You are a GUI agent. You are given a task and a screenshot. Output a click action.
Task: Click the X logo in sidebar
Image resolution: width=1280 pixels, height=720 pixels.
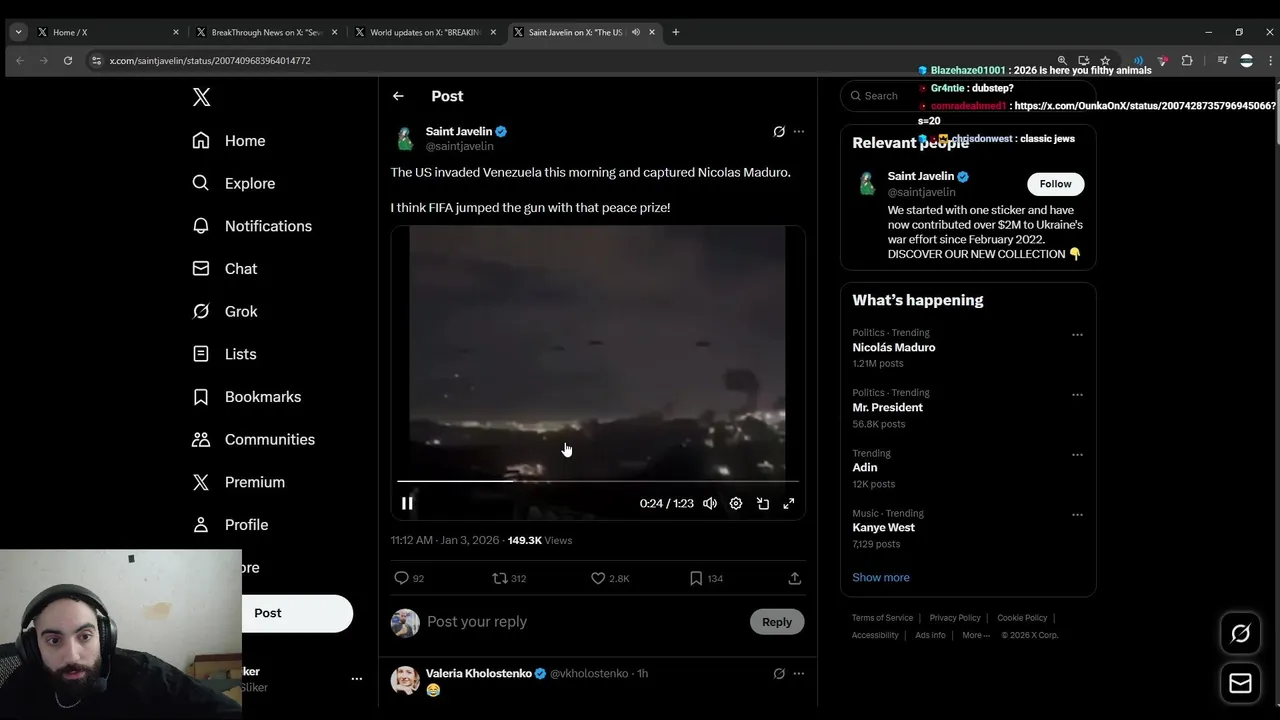pyautogui.click(x=201, y=97)
